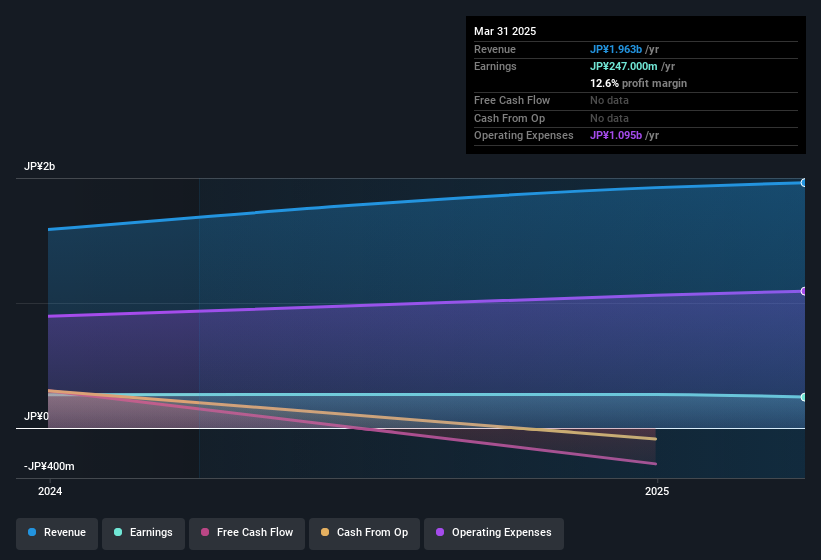
Task: Click the Revenue line end marker
Action: (x=803, y=183)
